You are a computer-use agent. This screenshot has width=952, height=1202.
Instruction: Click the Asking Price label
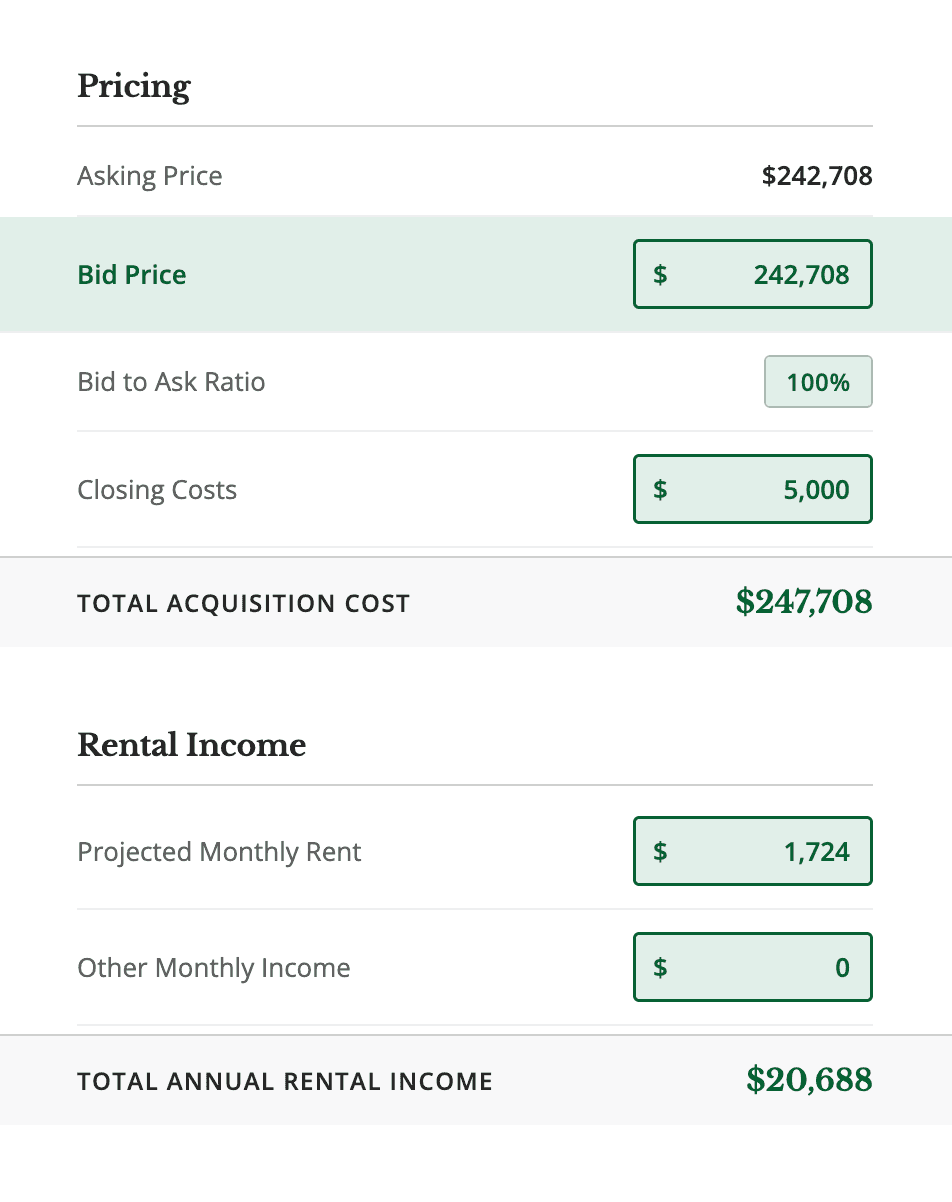coord(150,176)
